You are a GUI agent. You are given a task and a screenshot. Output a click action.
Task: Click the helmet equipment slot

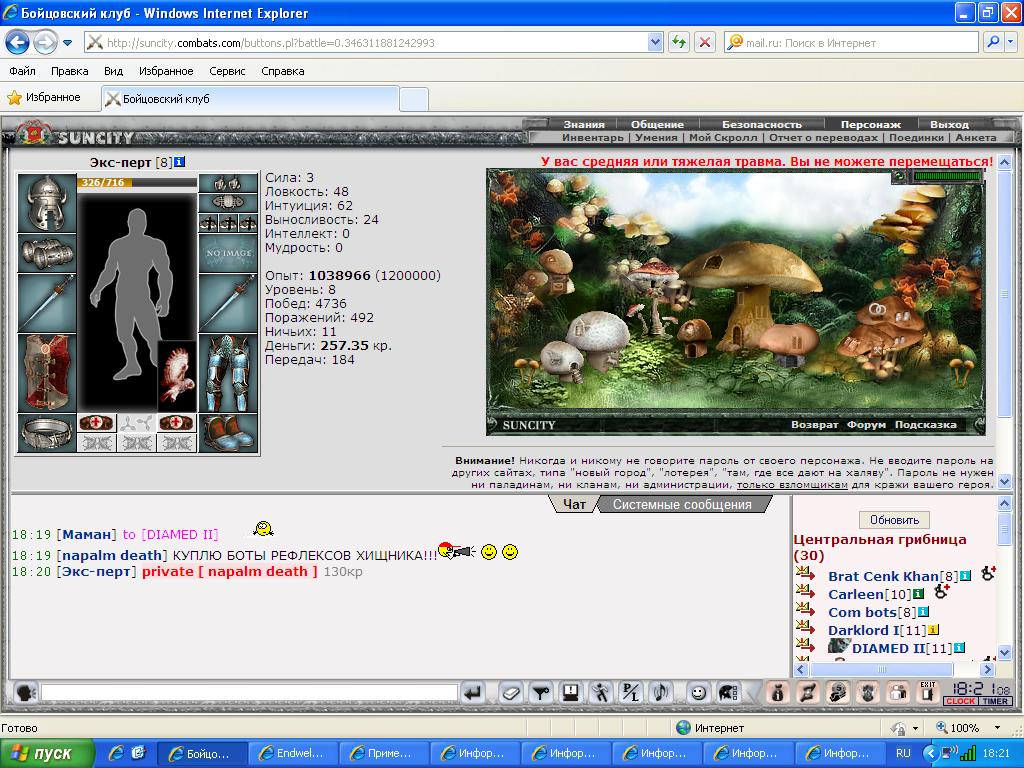coord(46,203)
